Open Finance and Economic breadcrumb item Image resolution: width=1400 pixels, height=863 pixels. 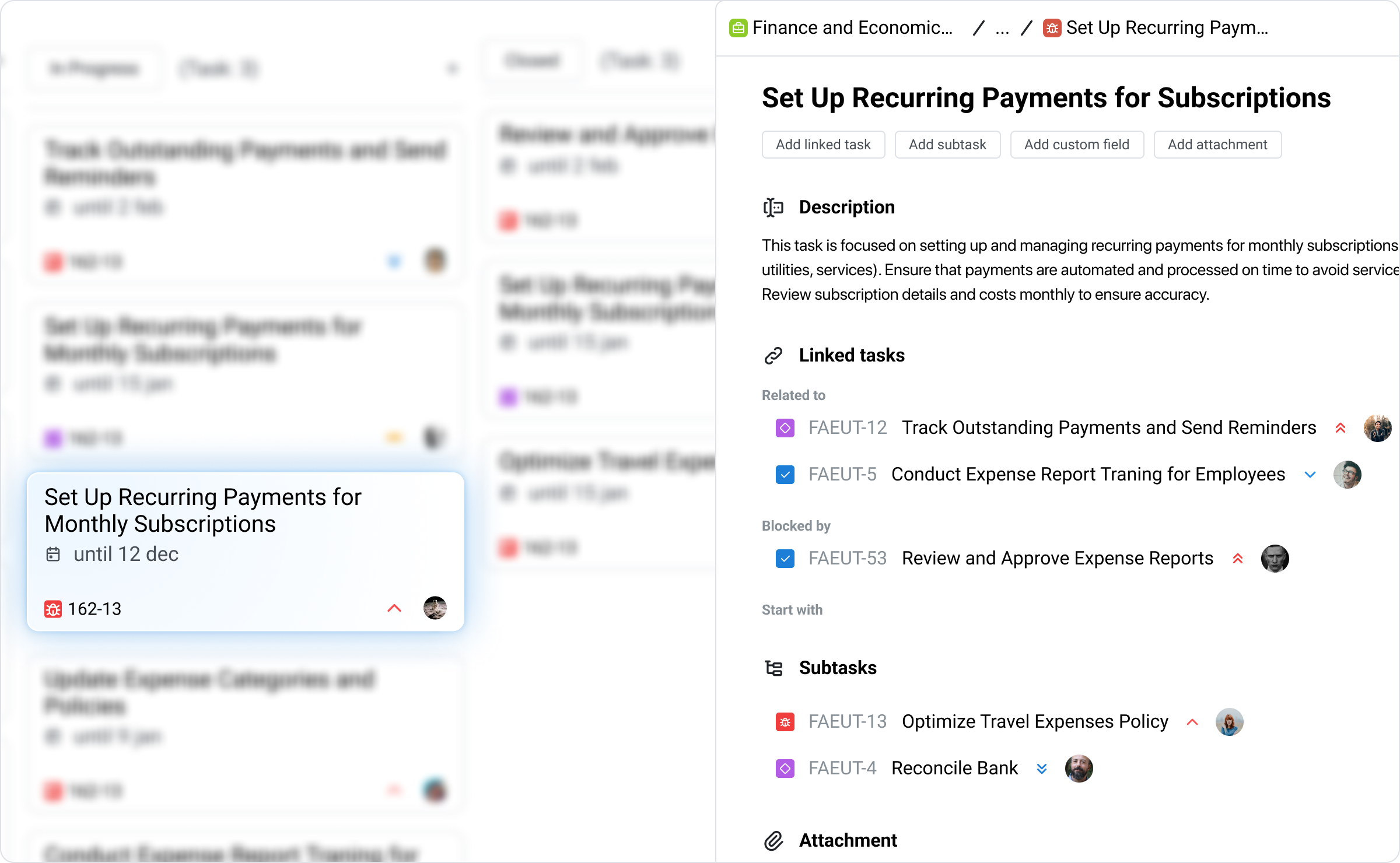pyautogui.click(x=852, y=28)
